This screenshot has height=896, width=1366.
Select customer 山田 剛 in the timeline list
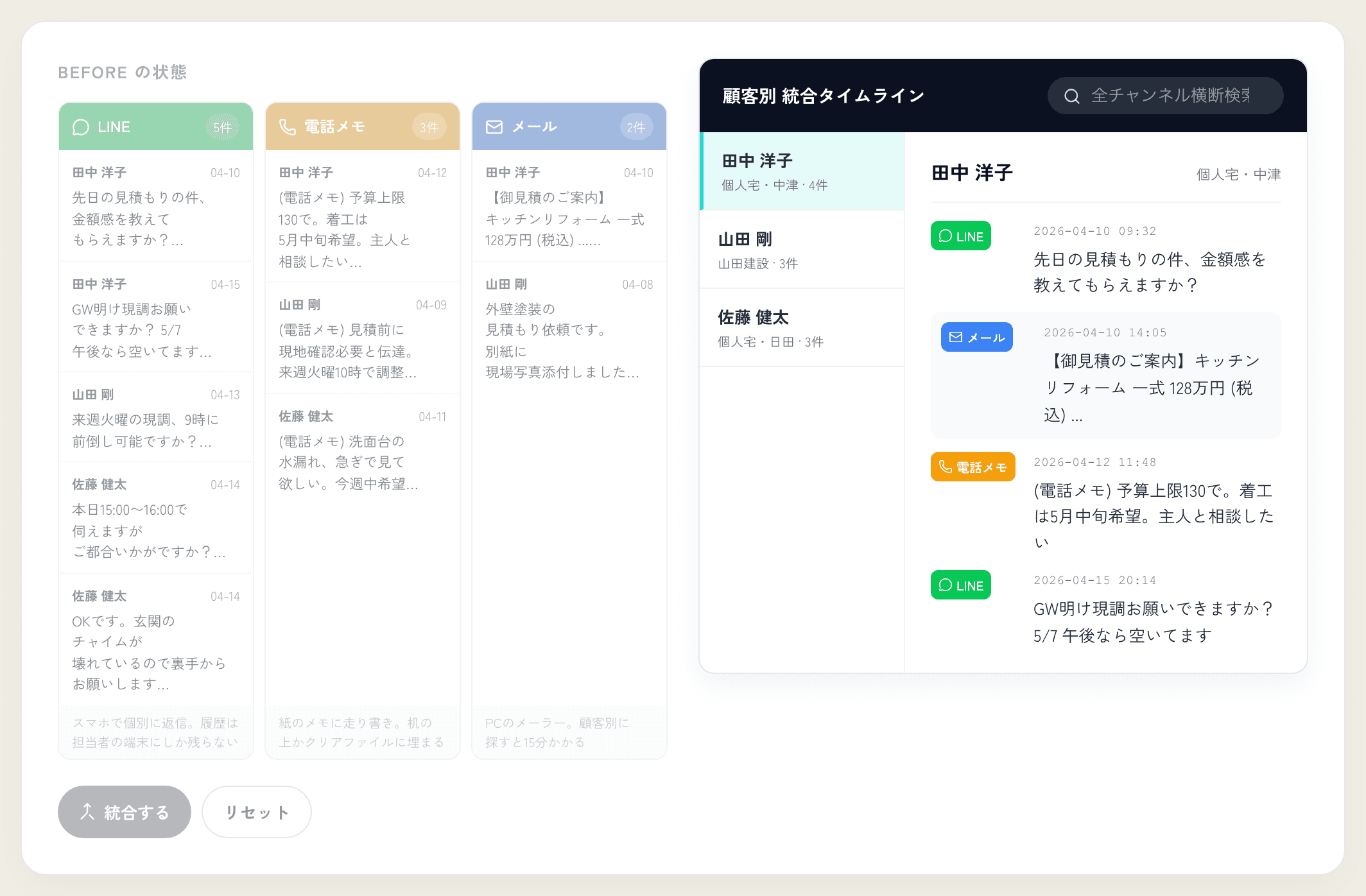802,250
